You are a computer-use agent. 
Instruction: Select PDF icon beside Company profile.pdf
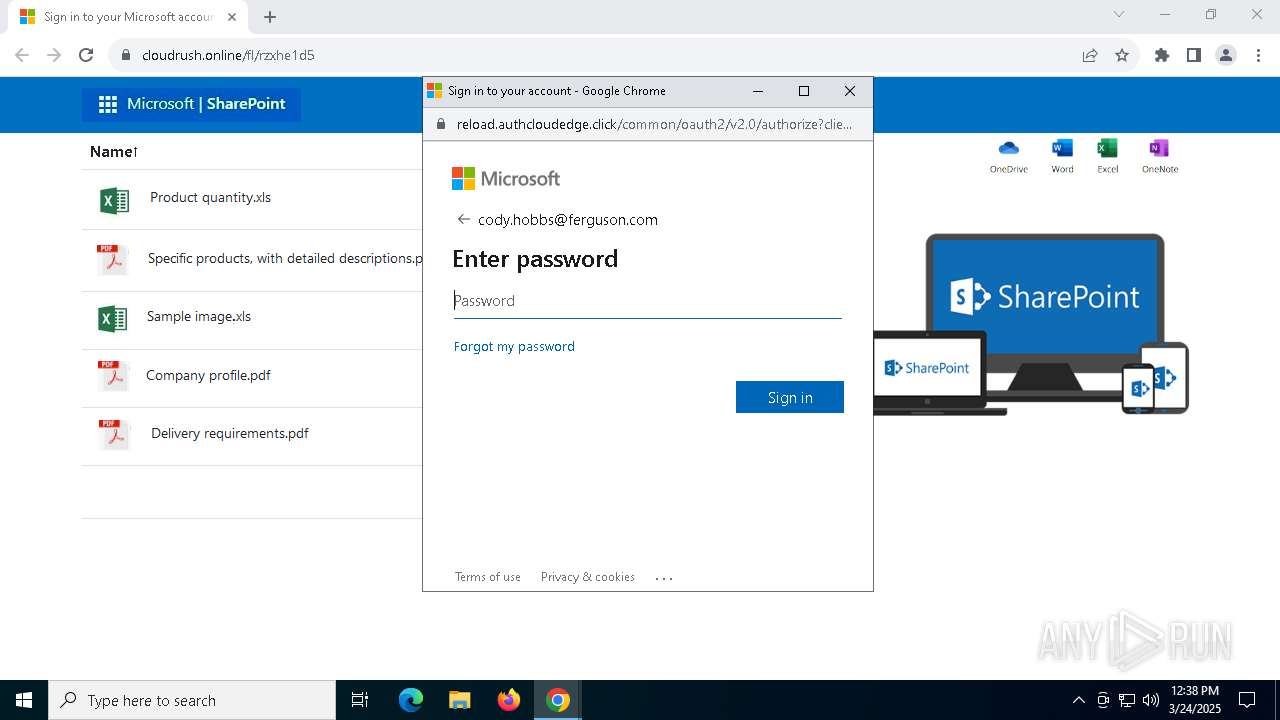113,377
